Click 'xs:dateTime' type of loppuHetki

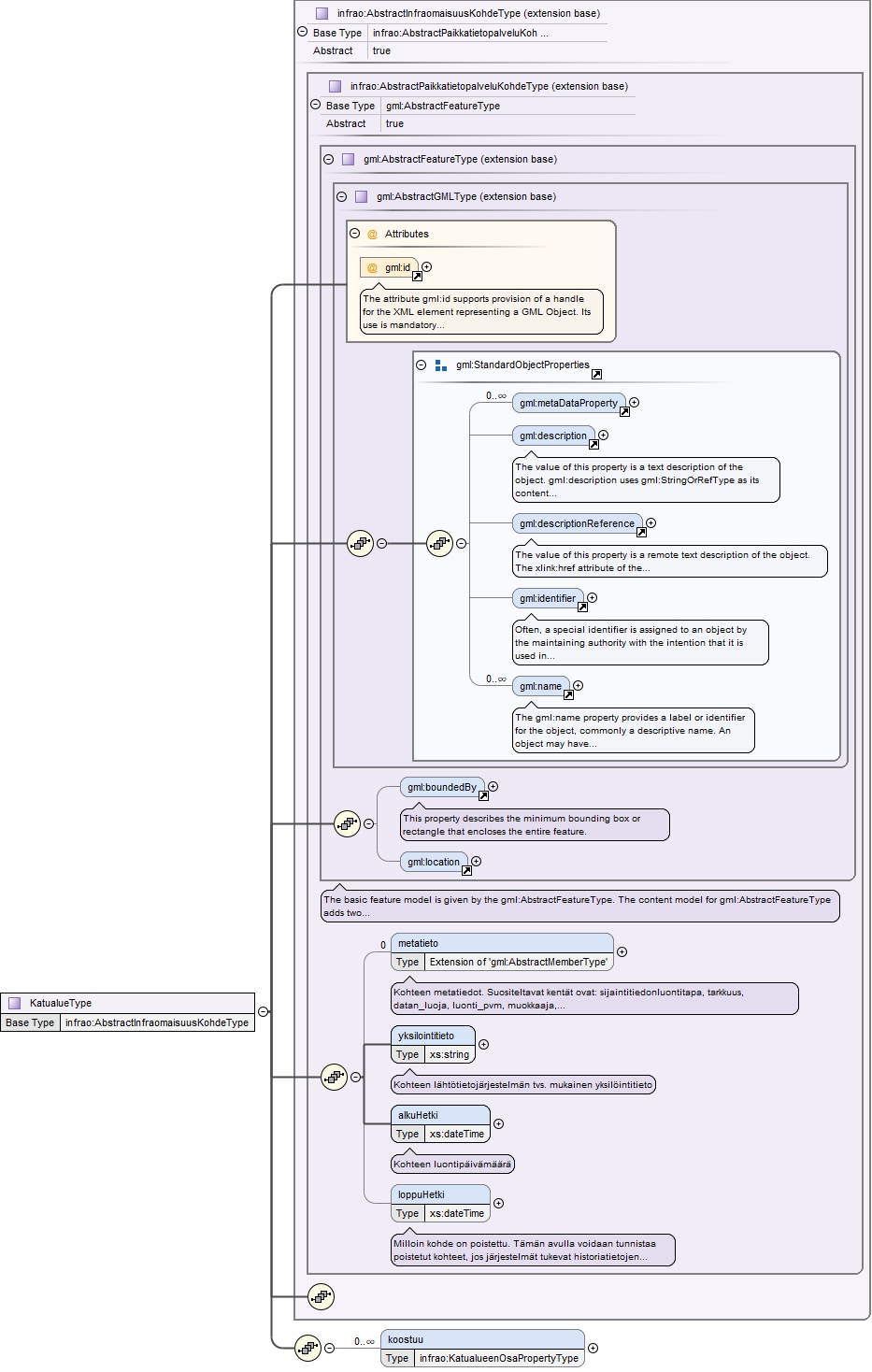point(457,1213)
